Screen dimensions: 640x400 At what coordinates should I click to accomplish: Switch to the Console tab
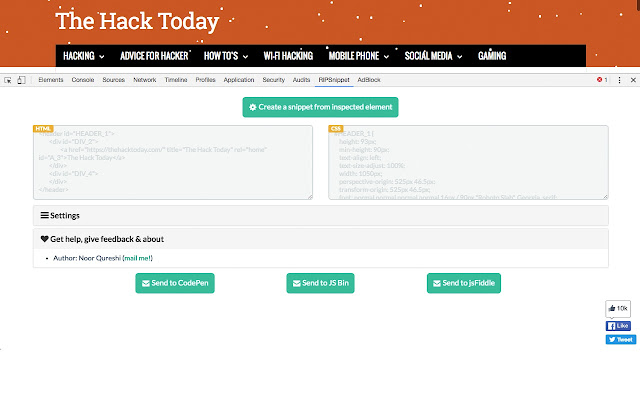coord(83,80)
